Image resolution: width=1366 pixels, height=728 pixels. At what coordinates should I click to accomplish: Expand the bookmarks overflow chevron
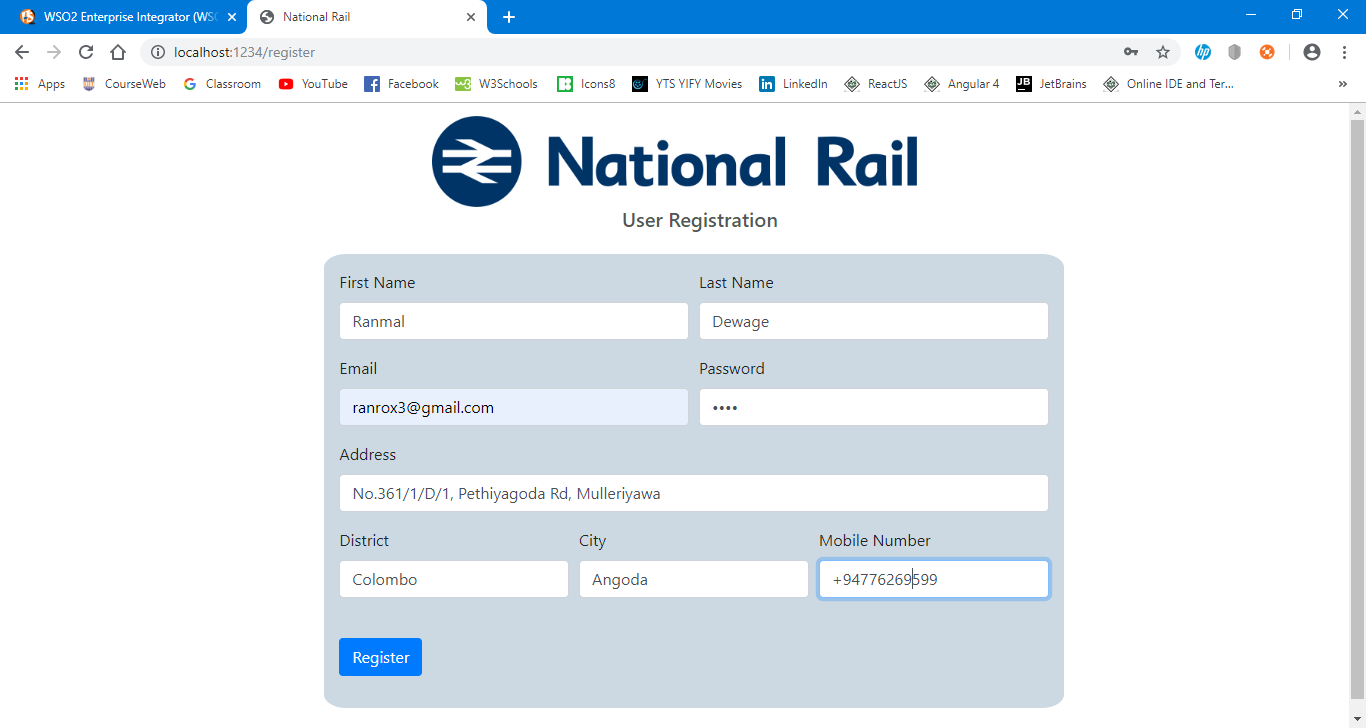[1342, 84]
